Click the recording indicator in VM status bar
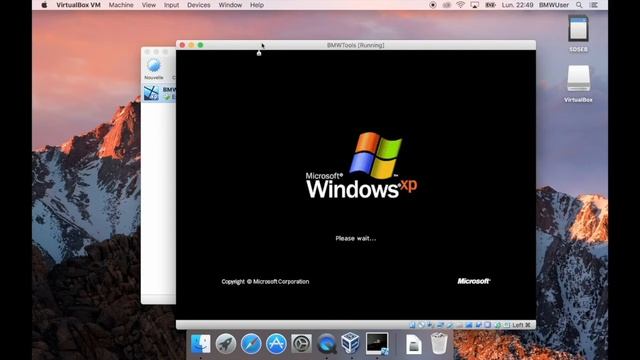Screen dimensions: 640x360 [478, 325]
